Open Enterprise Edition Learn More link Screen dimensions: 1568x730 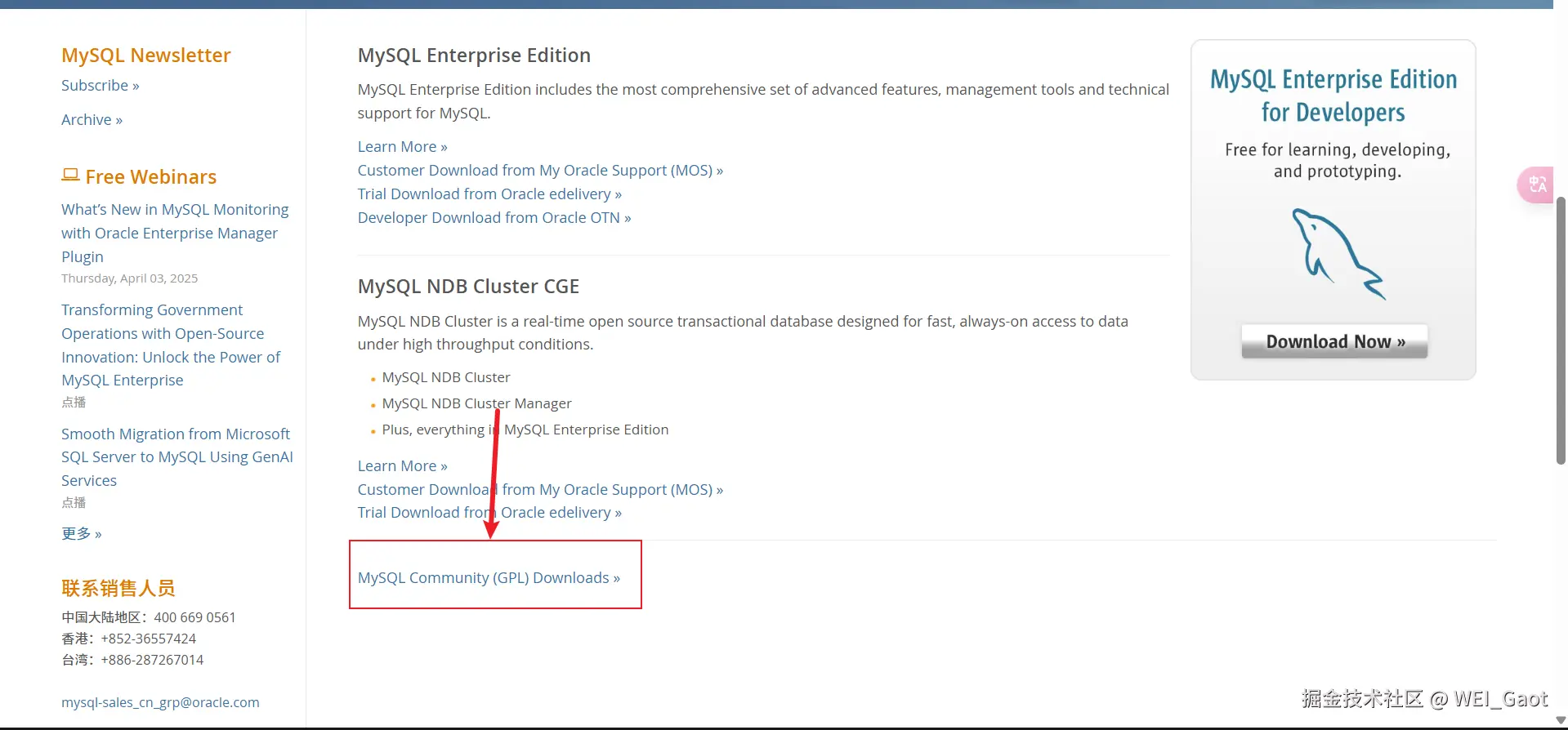click(x=402, y=147)
